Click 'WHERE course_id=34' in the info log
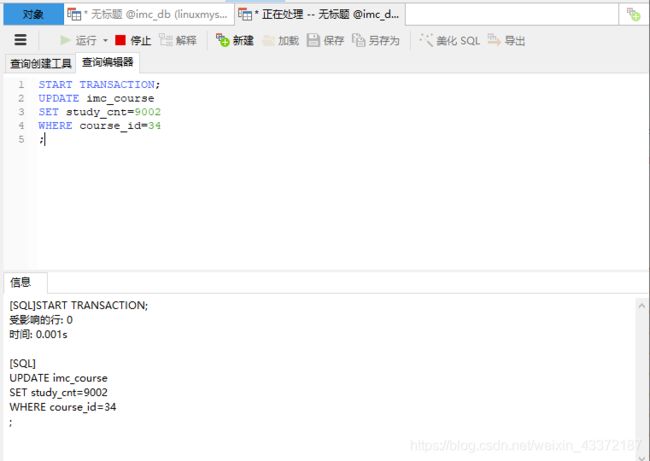The width and height of the screenshot is (650, 461). (x=63, y=407)
